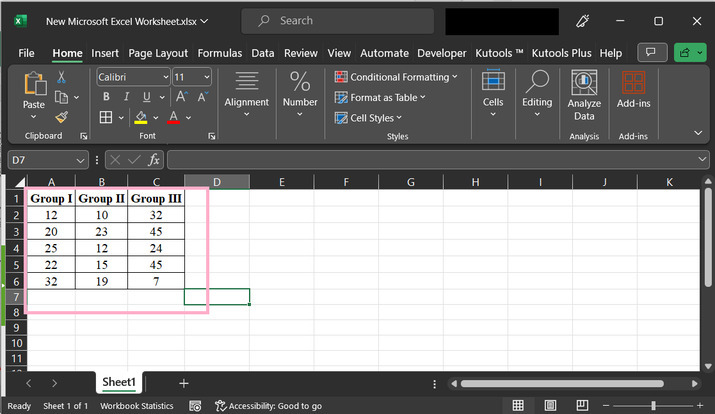Screen dimensions: 715x414
Task: Switch to Normal view
Action: pyautogui.click(x=518, y=405)
